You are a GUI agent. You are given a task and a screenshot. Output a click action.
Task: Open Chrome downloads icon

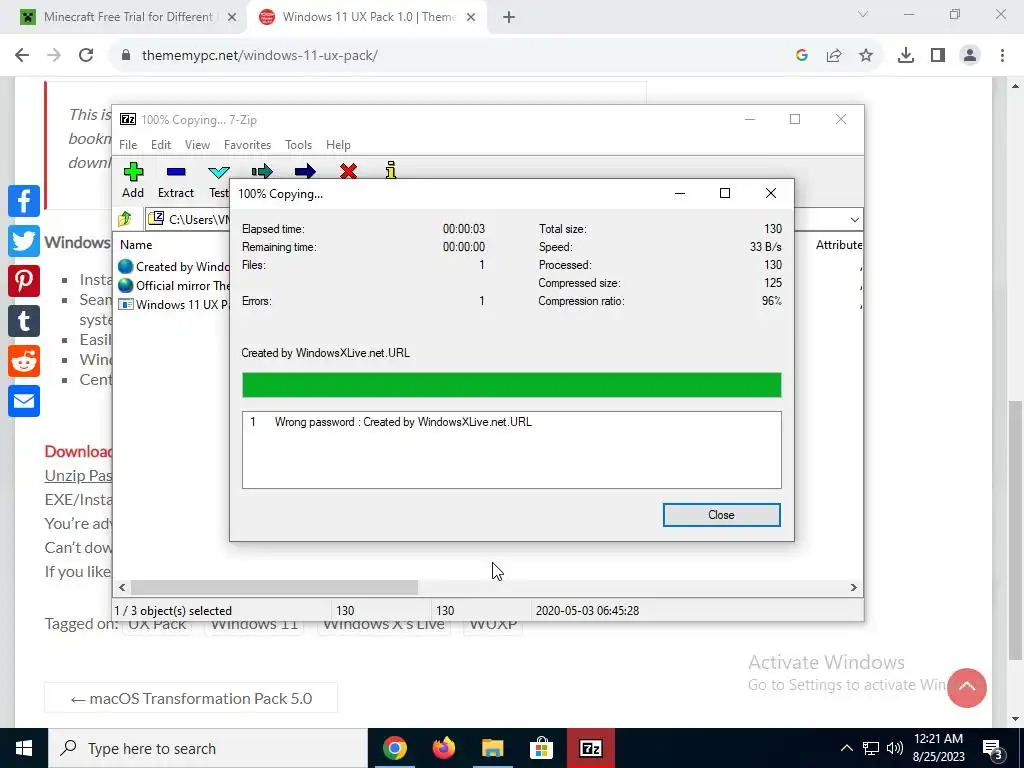click(x=906, y=56)
